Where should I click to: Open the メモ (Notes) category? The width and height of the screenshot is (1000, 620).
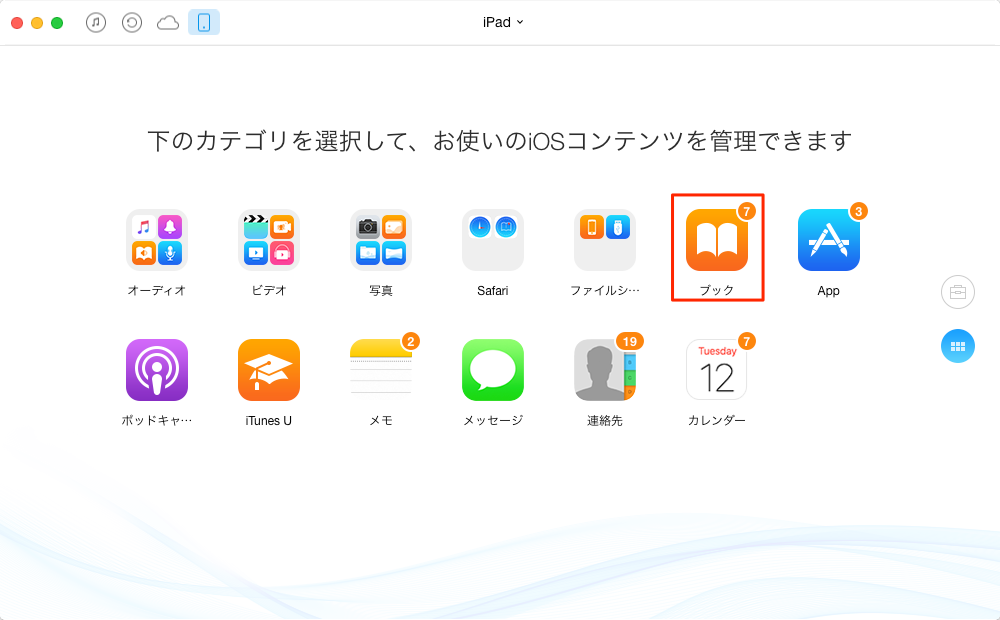pos(381,370)
